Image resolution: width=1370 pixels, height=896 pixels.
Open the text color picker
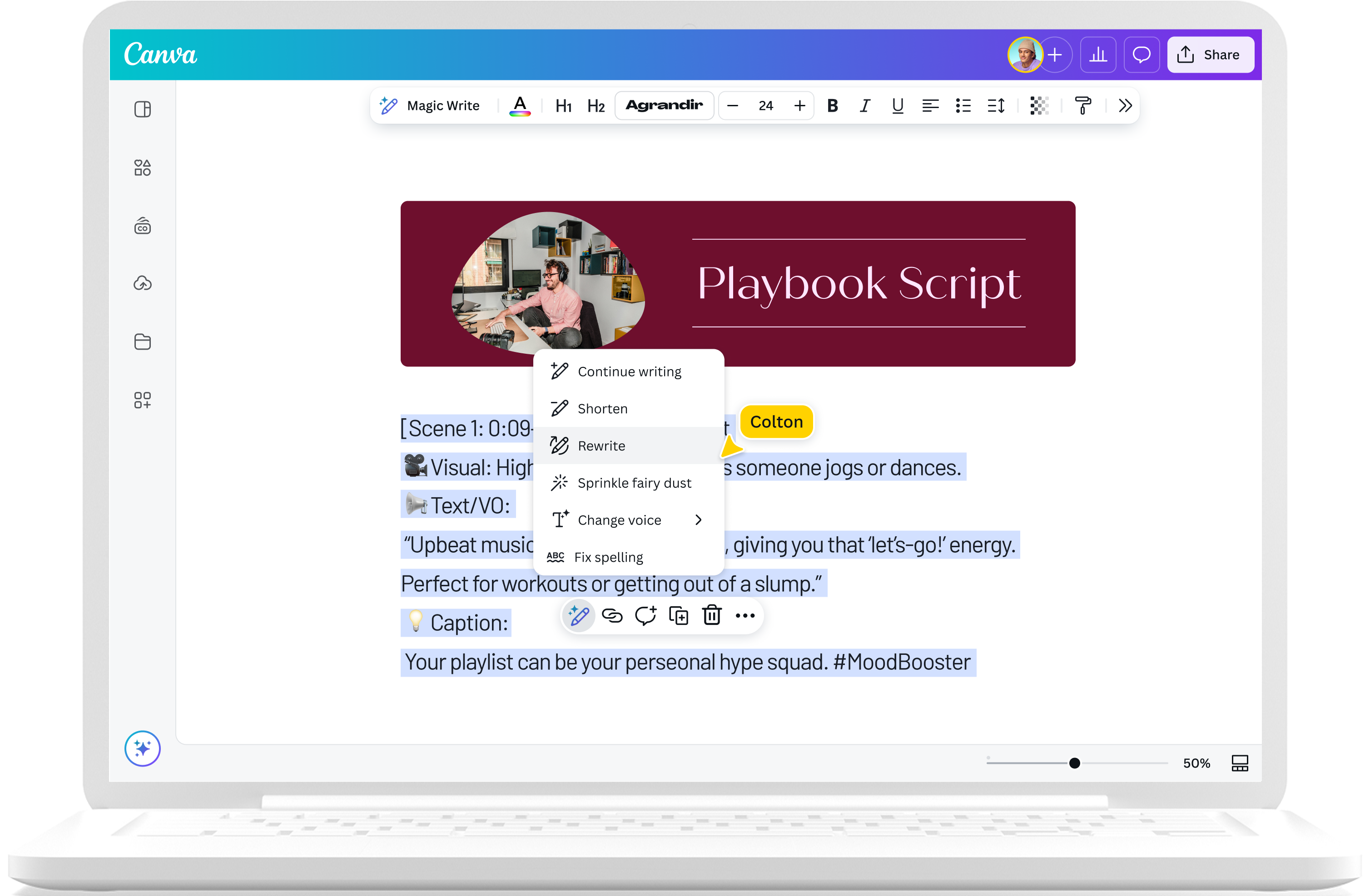click(x=519, y=105)
